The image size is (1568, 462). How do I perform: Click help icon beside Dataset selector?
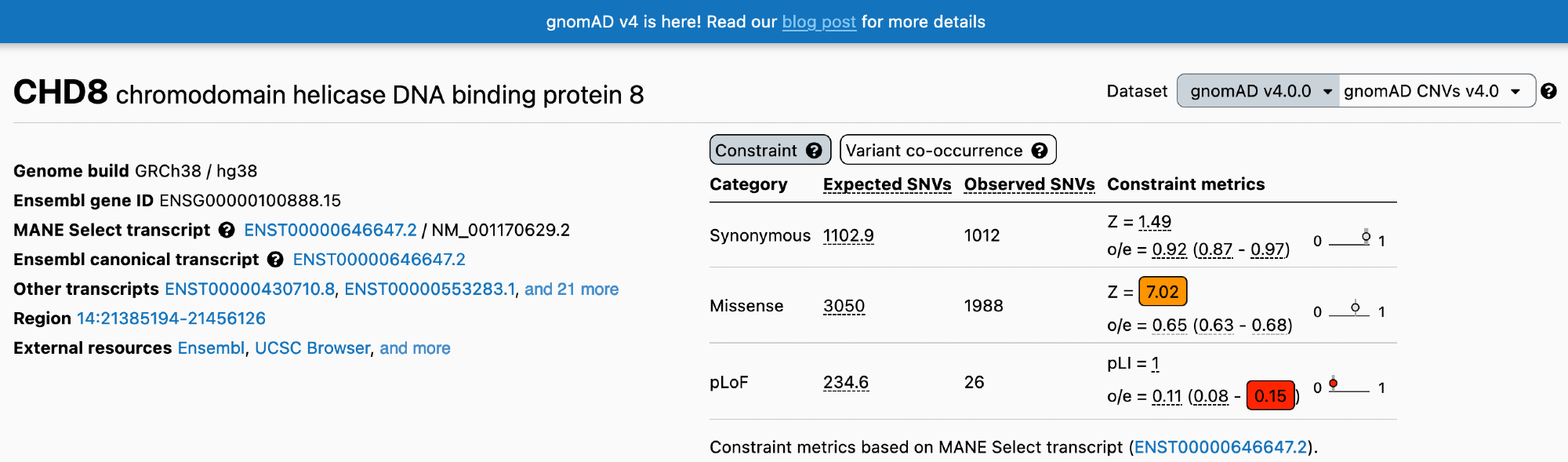click(x=1548, y=91)
